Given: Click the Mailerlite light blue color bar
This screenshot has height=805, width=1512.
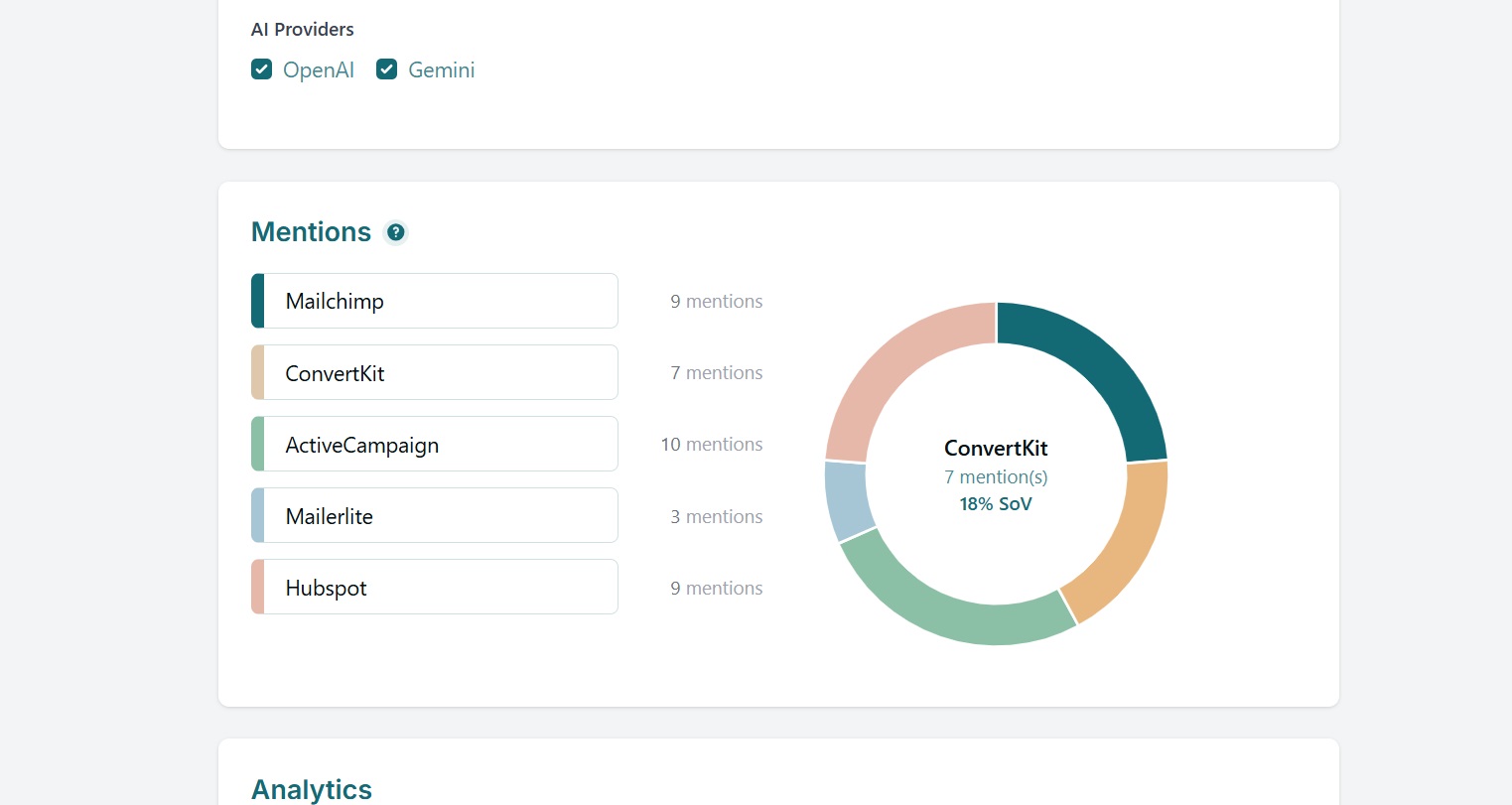Looking at the screenshot, I should [x=258, y=515].
